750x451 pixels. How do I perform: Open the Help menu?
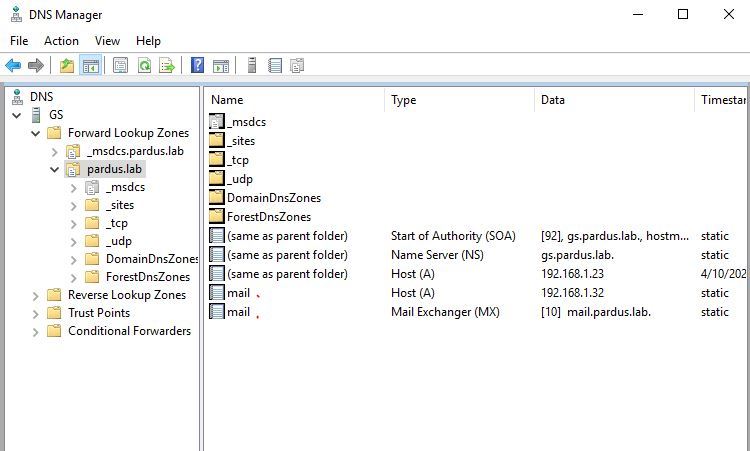pyautogui.click(x=148, y=41)
